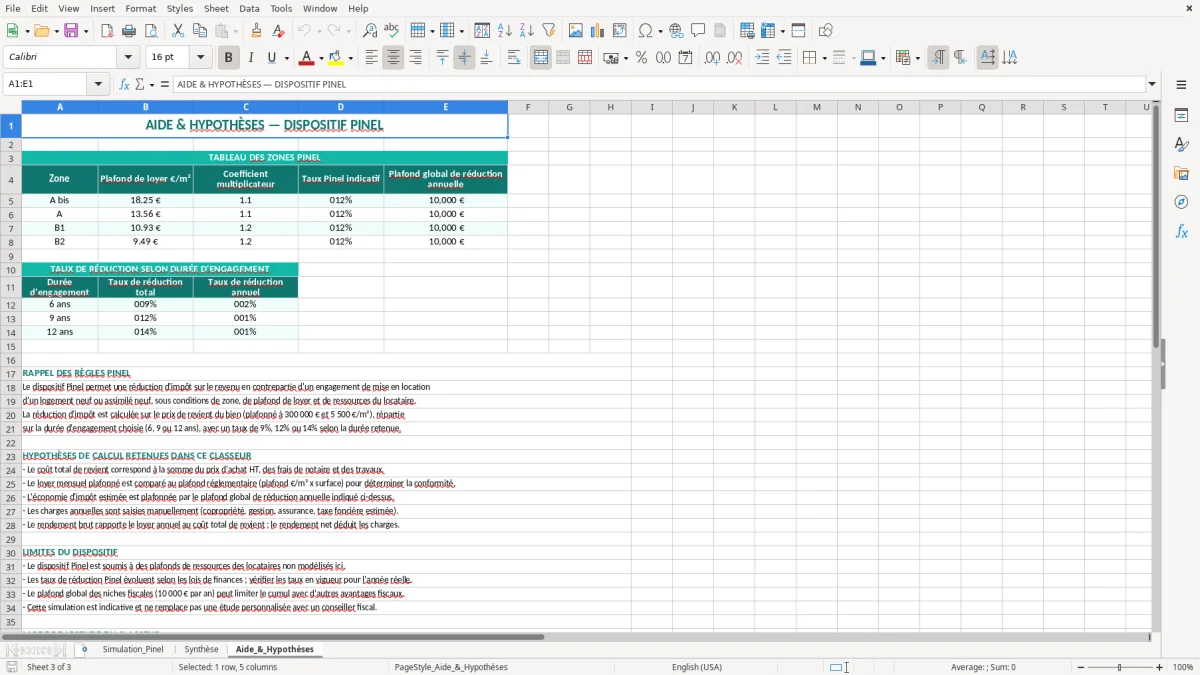Click the zoom slider handle
This screenshot has height=675, width=1200.
point(1119,667)
